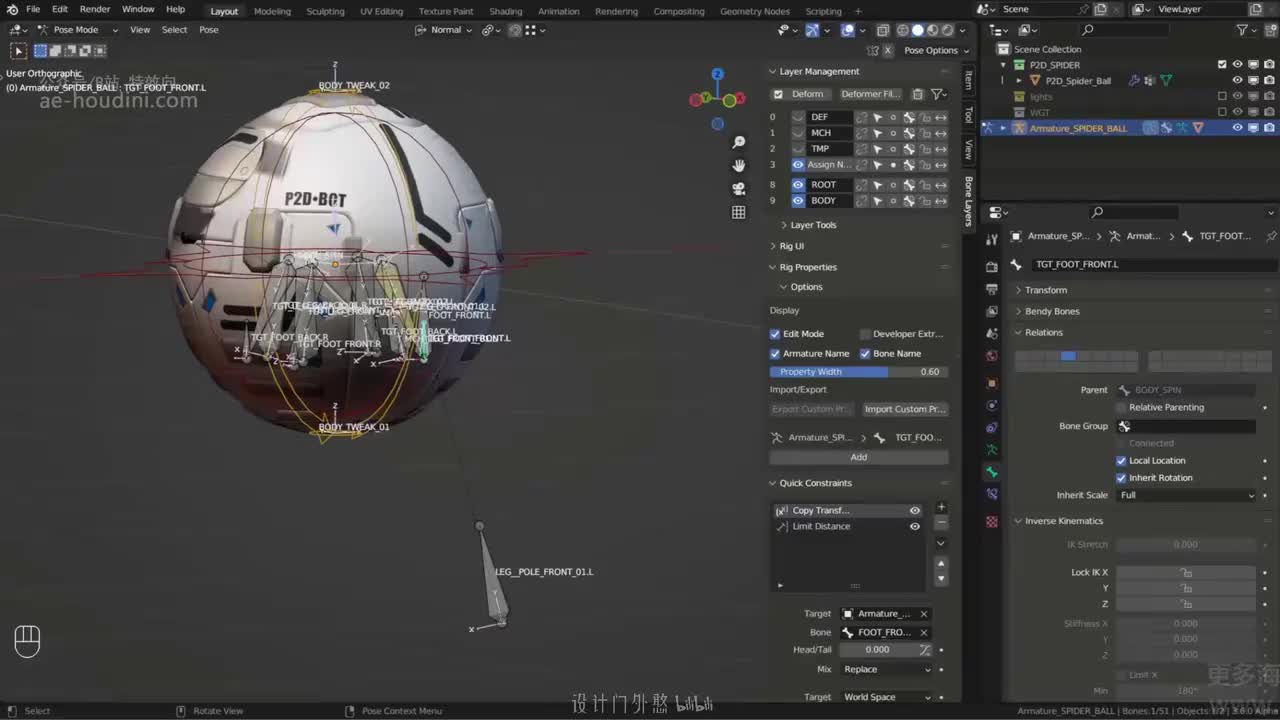Open the Pose Options dropdown
Screen dimensions: 1280x720
coord(935,50)
